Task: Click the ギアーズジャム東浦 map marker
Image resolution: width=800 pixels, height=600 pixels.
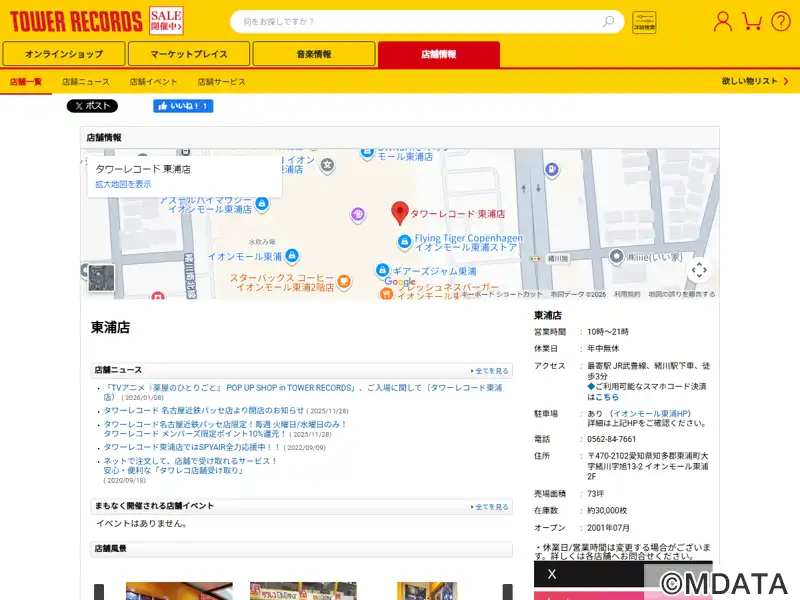Action: (x=382, y=270)
